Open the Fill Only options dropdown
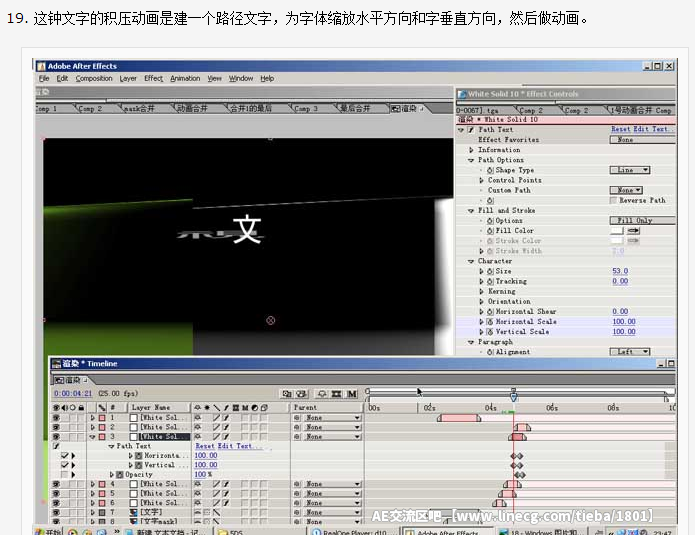Viewport: 695px width, 535px height. [642, 221]
